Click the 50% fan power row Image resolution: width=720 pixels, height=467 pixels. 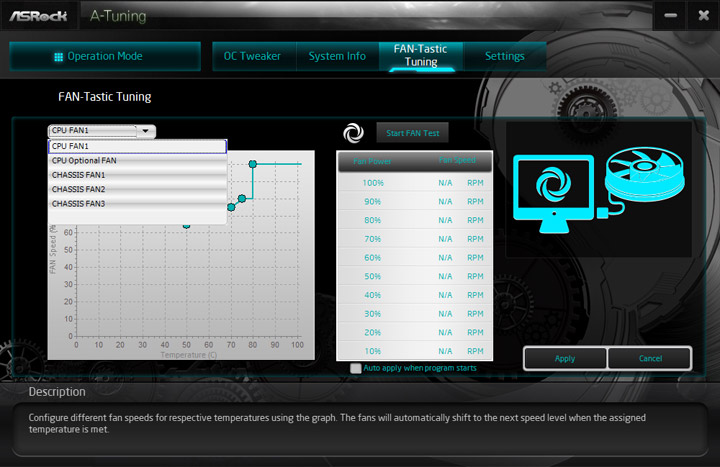tap(415, 276)
